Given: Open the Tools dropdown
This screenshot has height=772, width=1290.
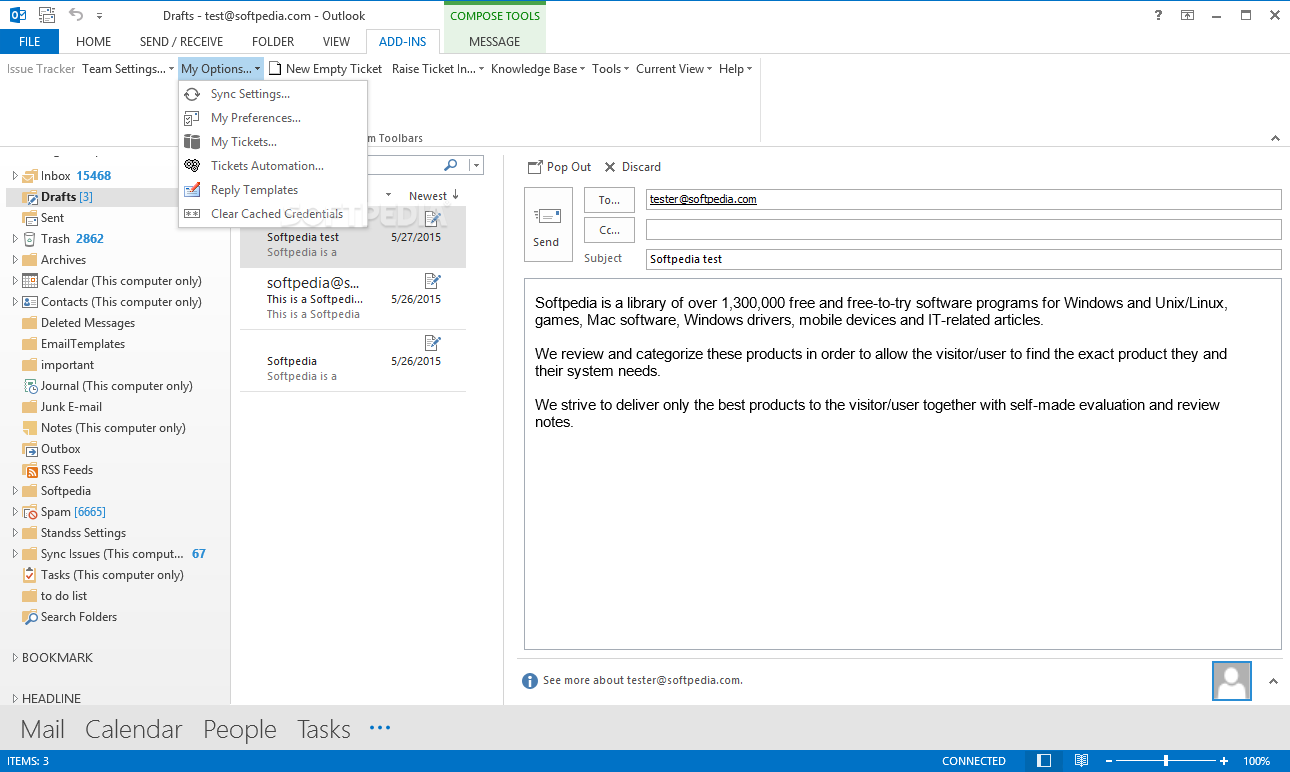Looking at the screenshot, I should click(x=610, y=69).
